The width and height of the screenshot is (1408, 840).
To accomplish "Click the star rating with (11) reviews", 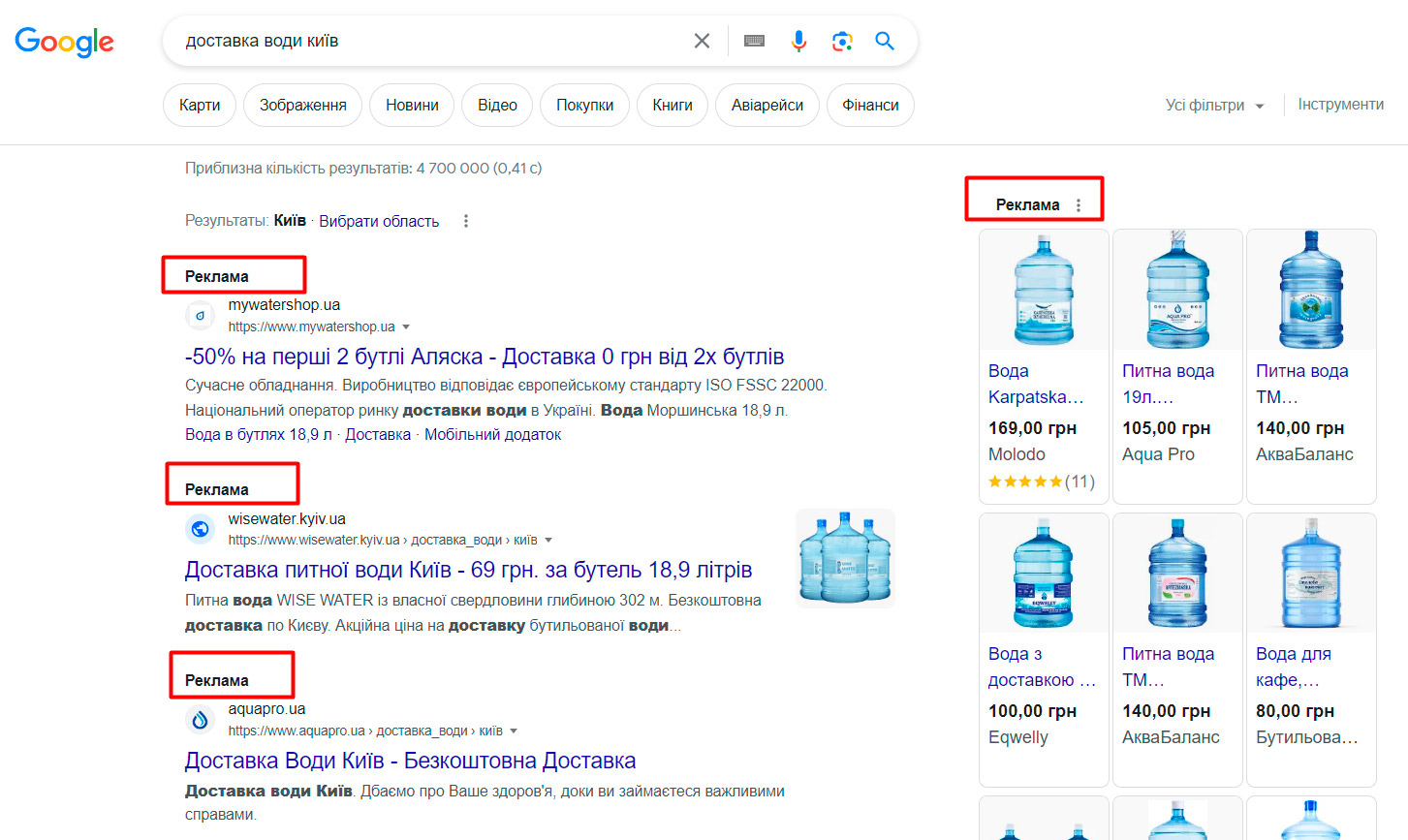I will [x=1042, y=482].
